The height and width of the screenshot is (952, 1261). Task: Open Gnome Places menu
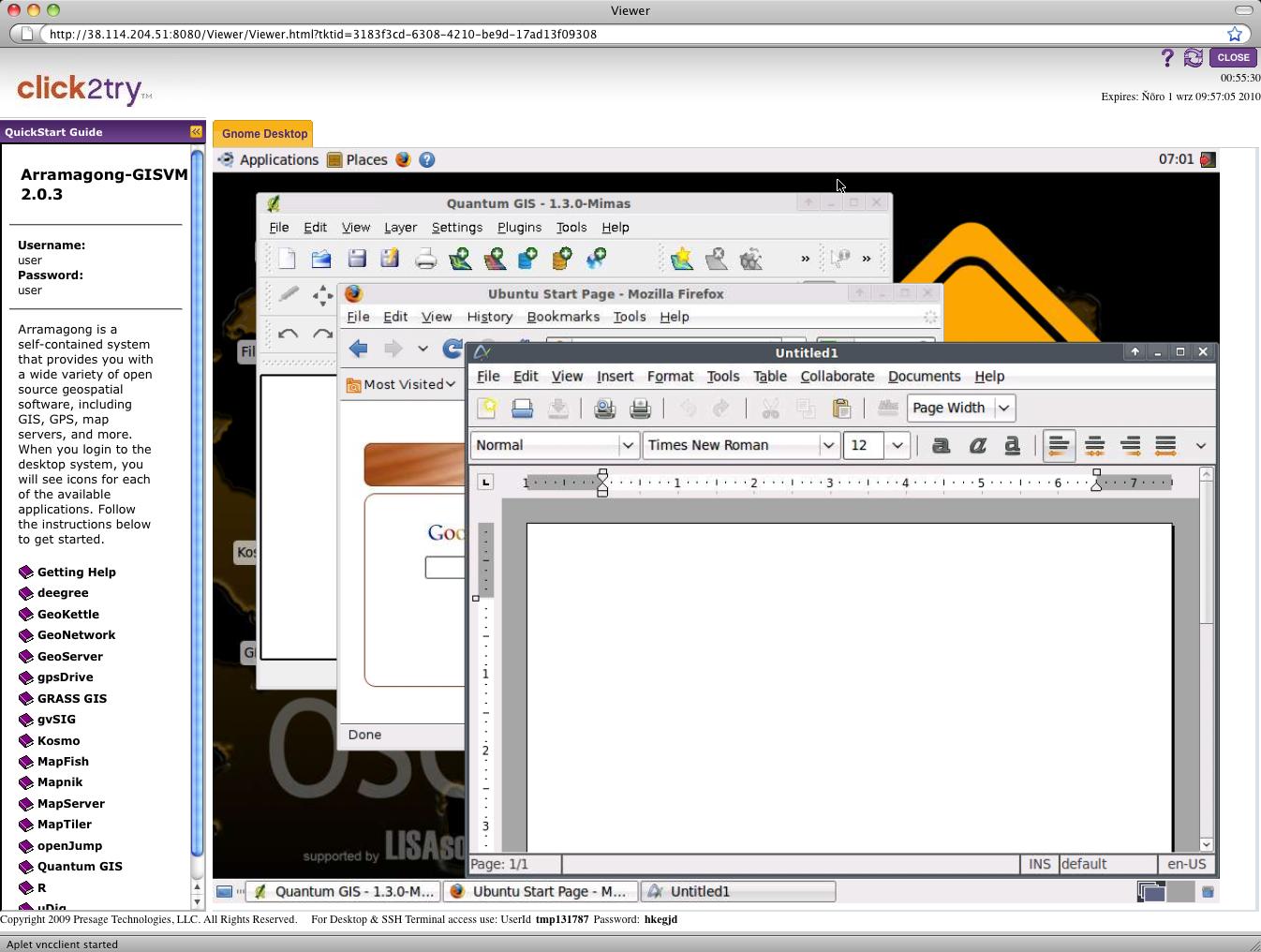point(357,160)
